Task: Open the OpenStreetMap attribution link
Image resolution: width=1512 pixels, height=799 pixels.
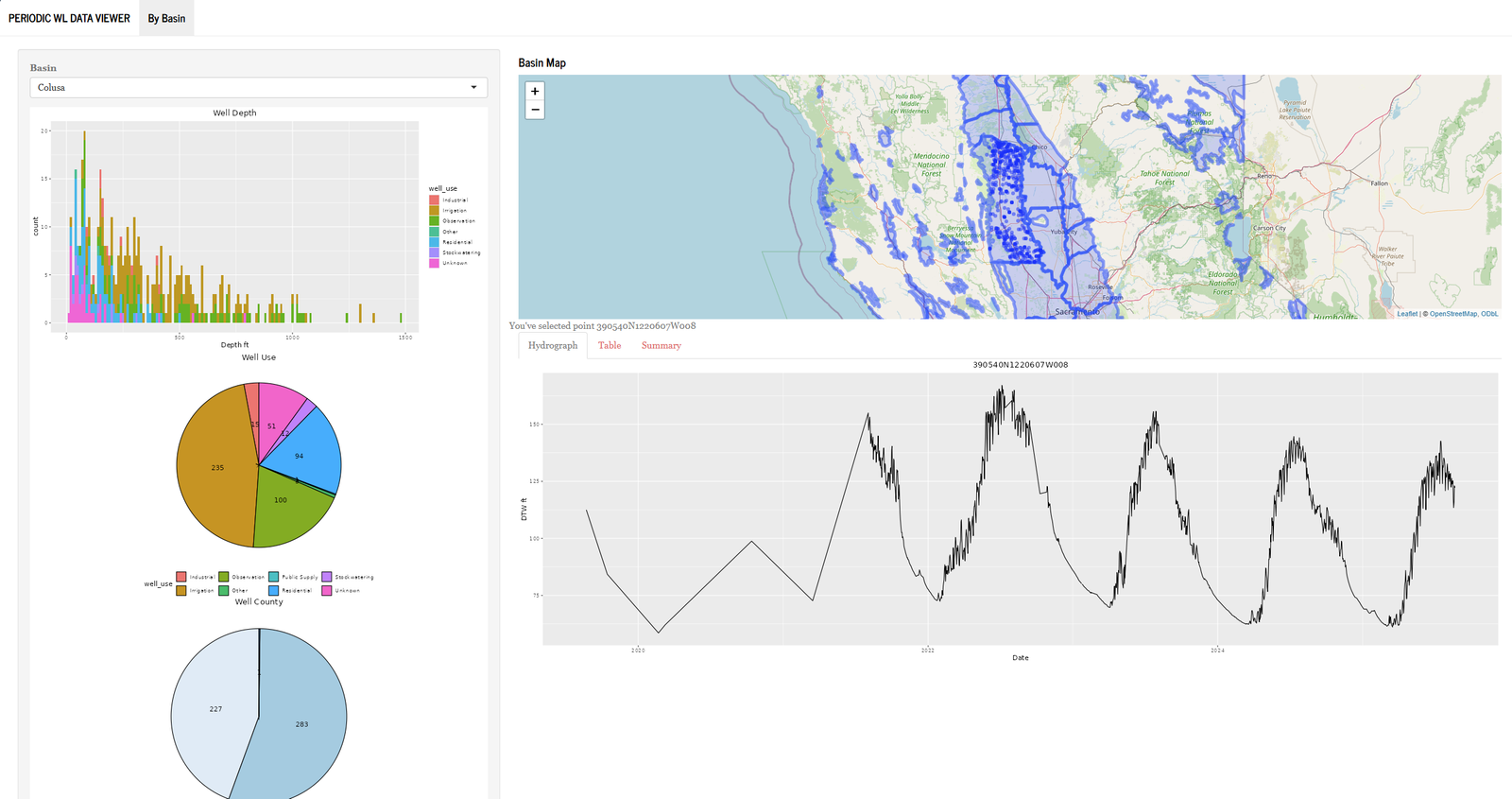Action: (x=1452, y=314)
